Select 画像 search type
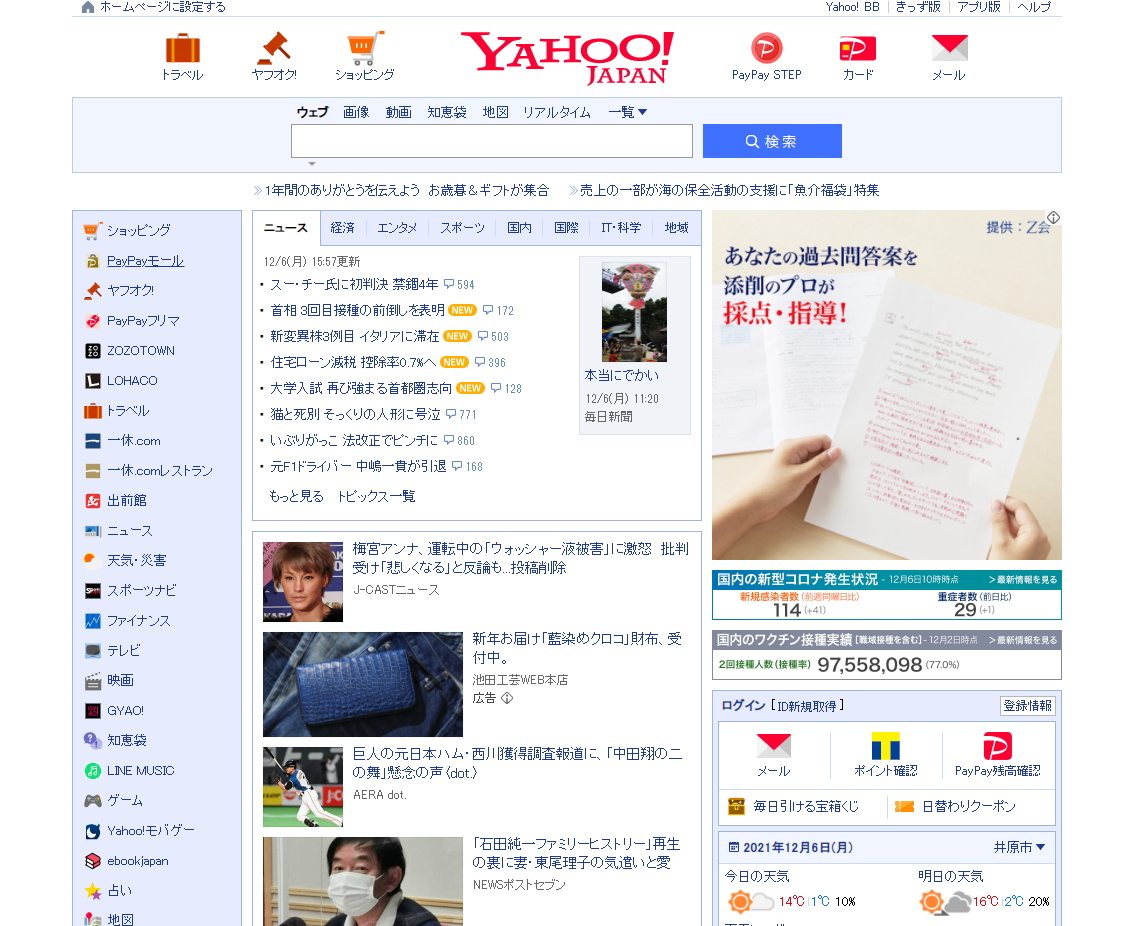Screen dimensions: 1137x926 tap(356, 112)
